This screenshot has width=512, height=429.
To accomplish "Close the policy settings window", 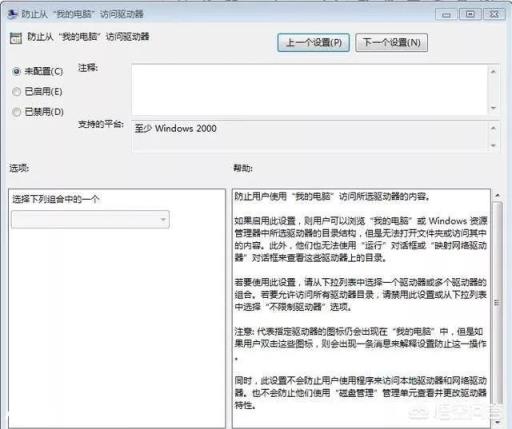I will tap(494, 14).
